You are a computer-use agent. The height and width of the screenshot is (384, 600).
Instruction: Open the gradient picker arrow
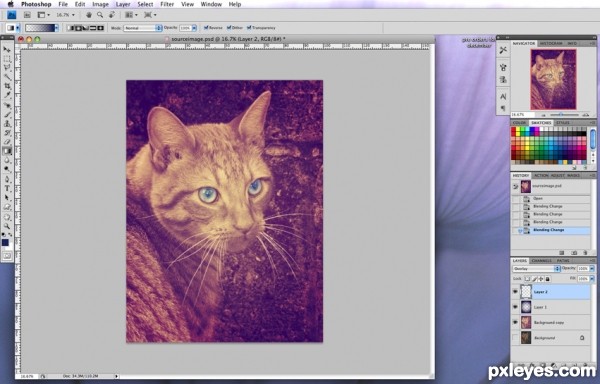tap(57, 28)
